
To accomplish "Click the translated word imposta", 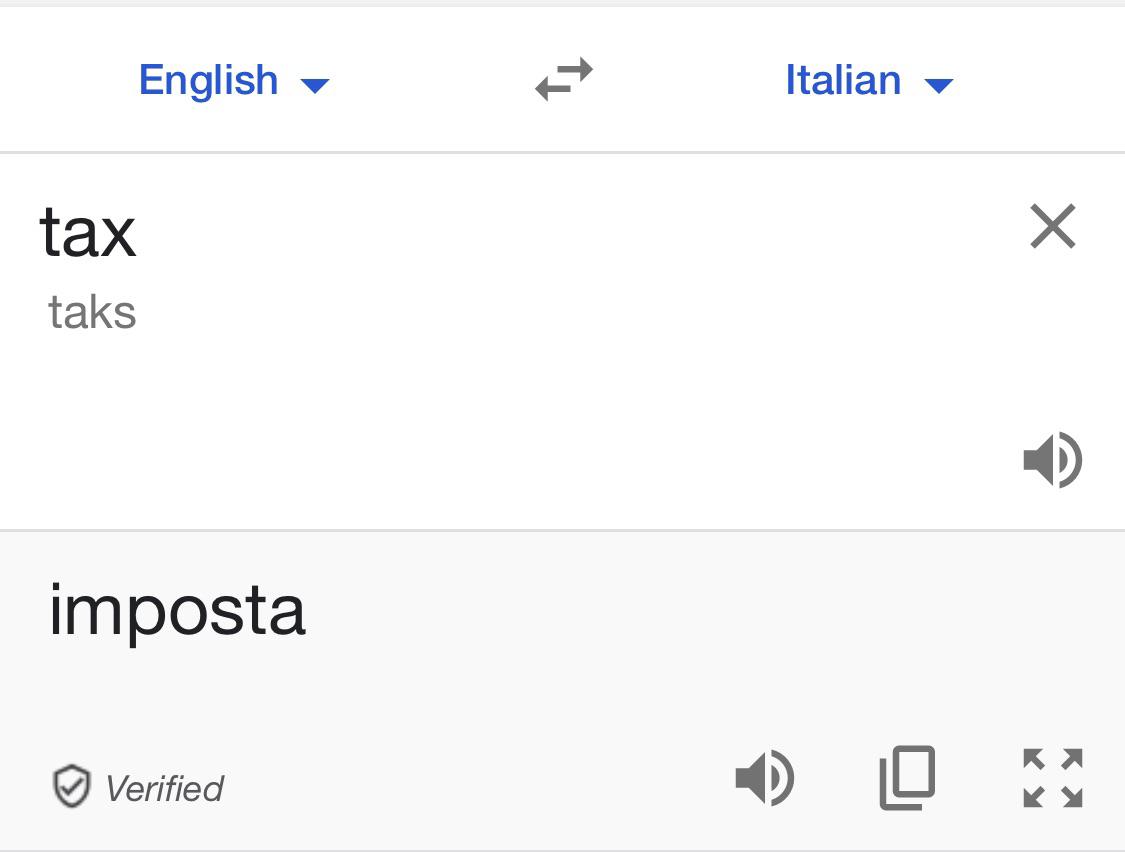I will click(177, 611).
